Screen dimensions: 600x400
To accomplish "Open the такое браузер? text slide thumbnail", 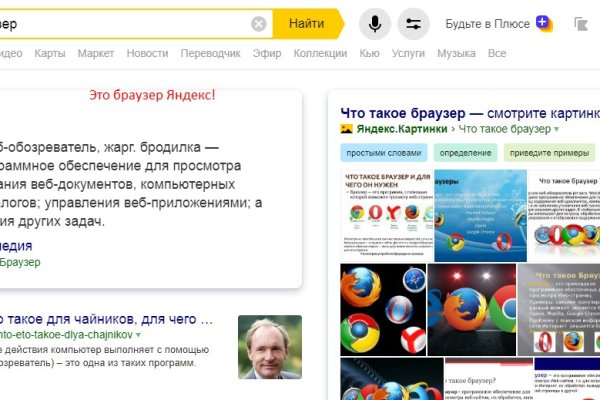I will tap(488, 379).
